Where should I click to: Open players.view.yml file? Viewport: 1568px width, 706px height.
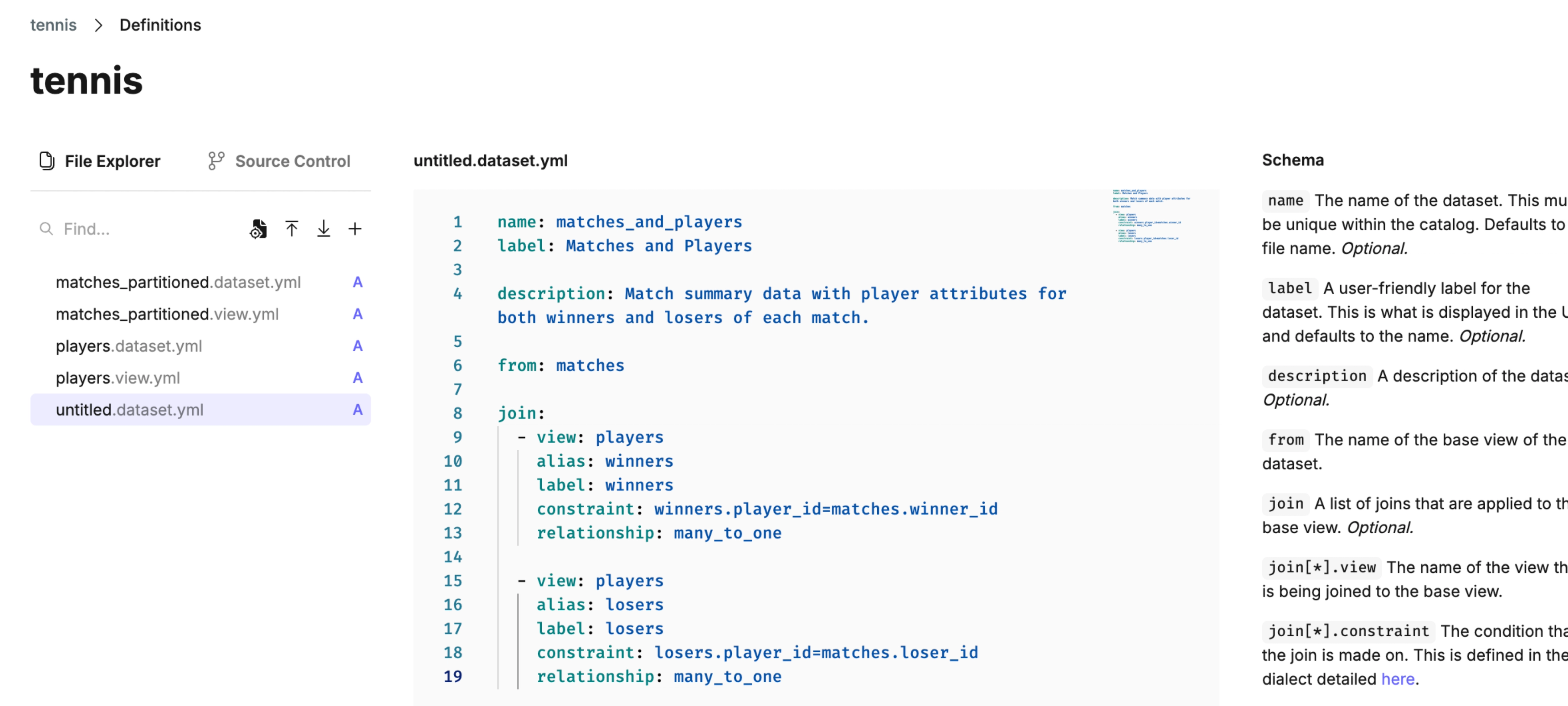click(118, 378)
